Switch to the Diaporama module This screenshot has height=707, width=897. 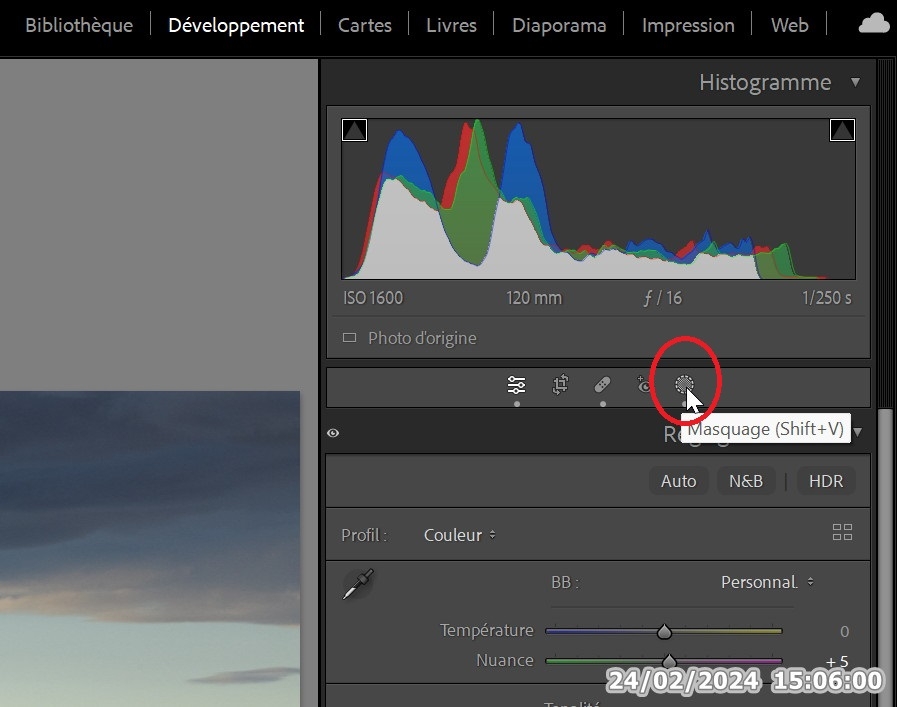(x=559, y=25)
